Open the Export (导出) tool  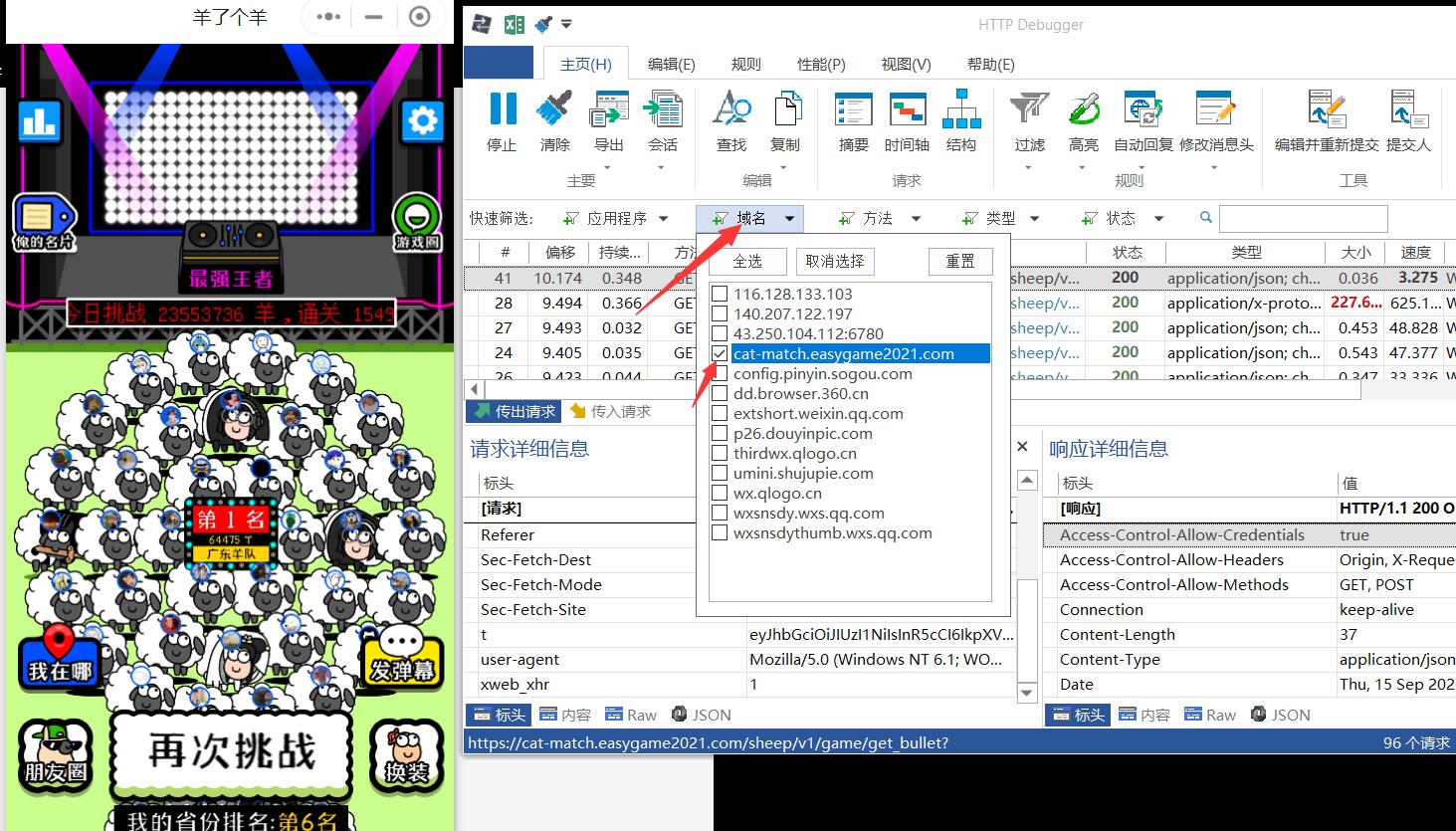(608, 109)
